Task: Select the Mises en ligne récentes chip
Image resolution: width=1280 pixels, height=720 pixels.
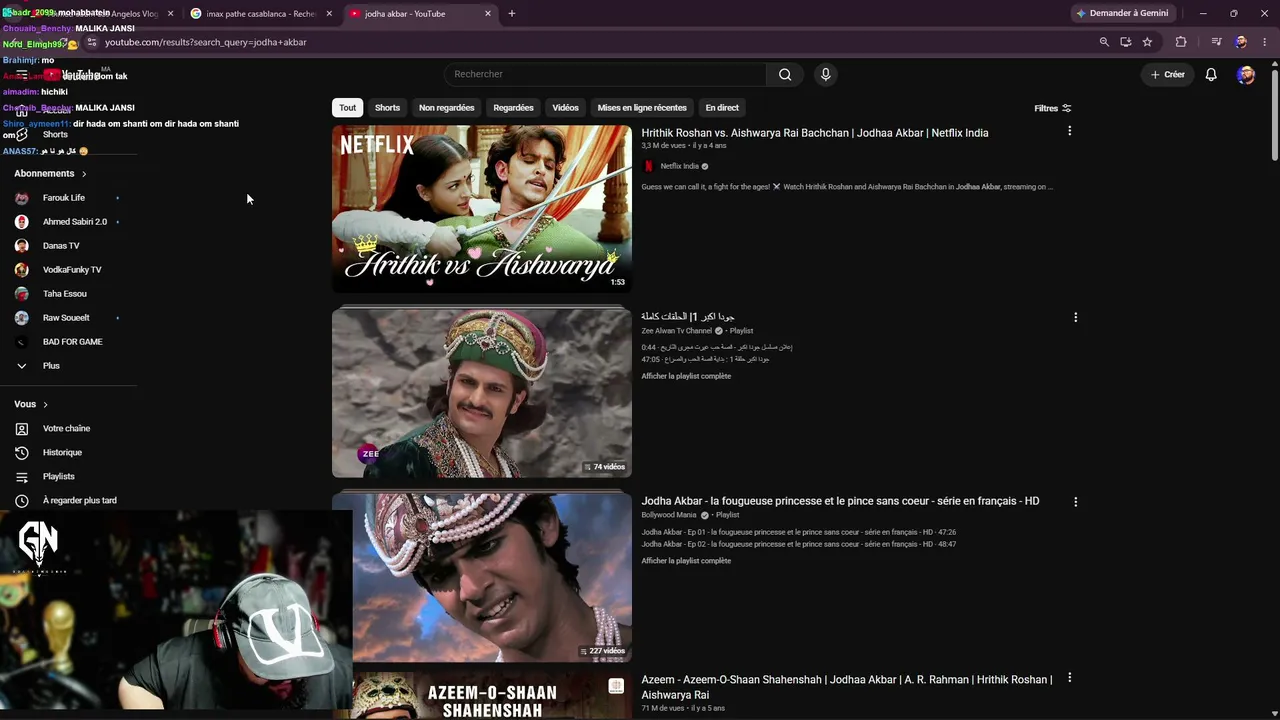Action: pyautogui.click(x=642, y=108)
